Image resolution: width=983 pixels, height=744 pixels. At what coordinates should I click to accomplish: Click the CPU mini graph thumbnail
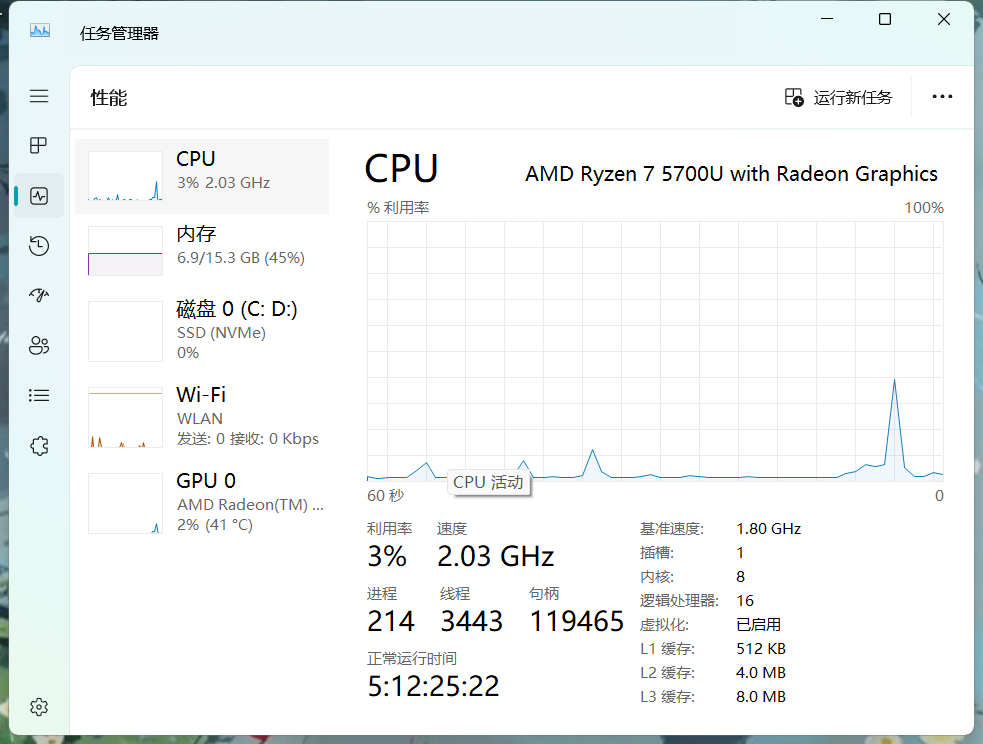click(125, 176)
